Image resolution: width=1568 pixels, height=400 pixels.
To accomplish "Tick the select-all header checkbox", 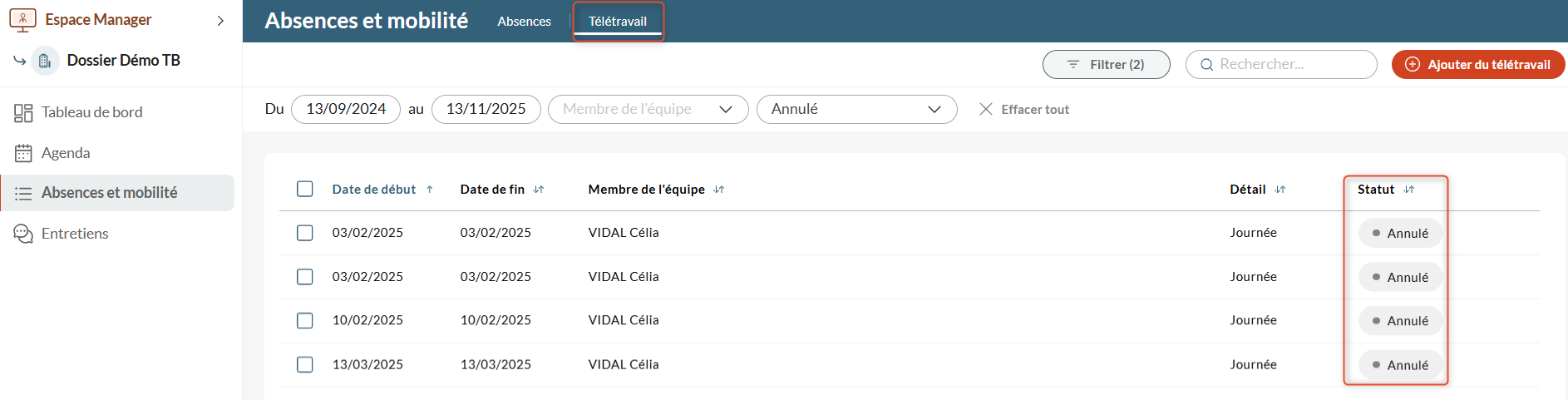I will 305,189.
